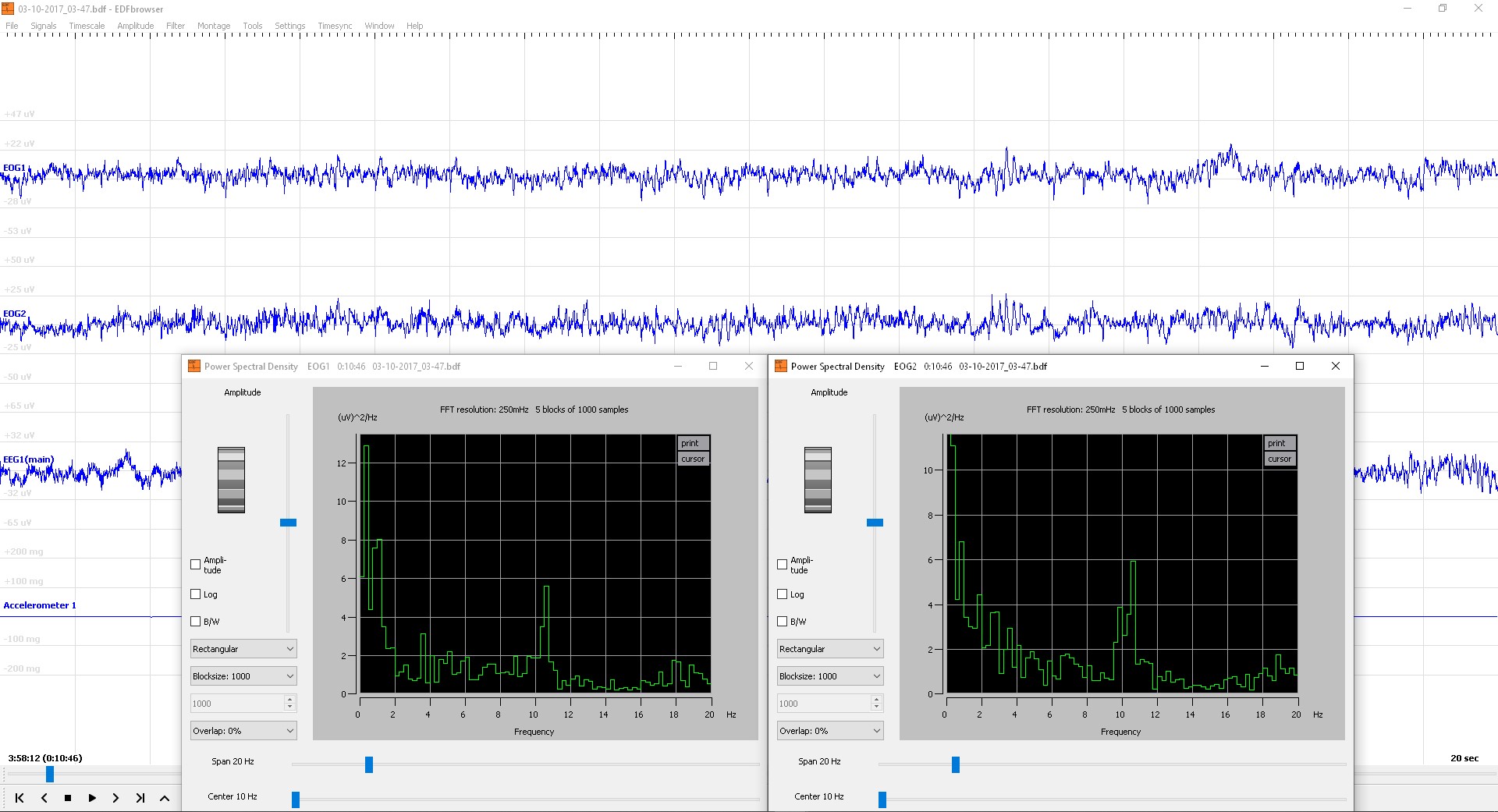Click the EOG1 signal label
Screen dimensions: 1498x812
(14, 168)
